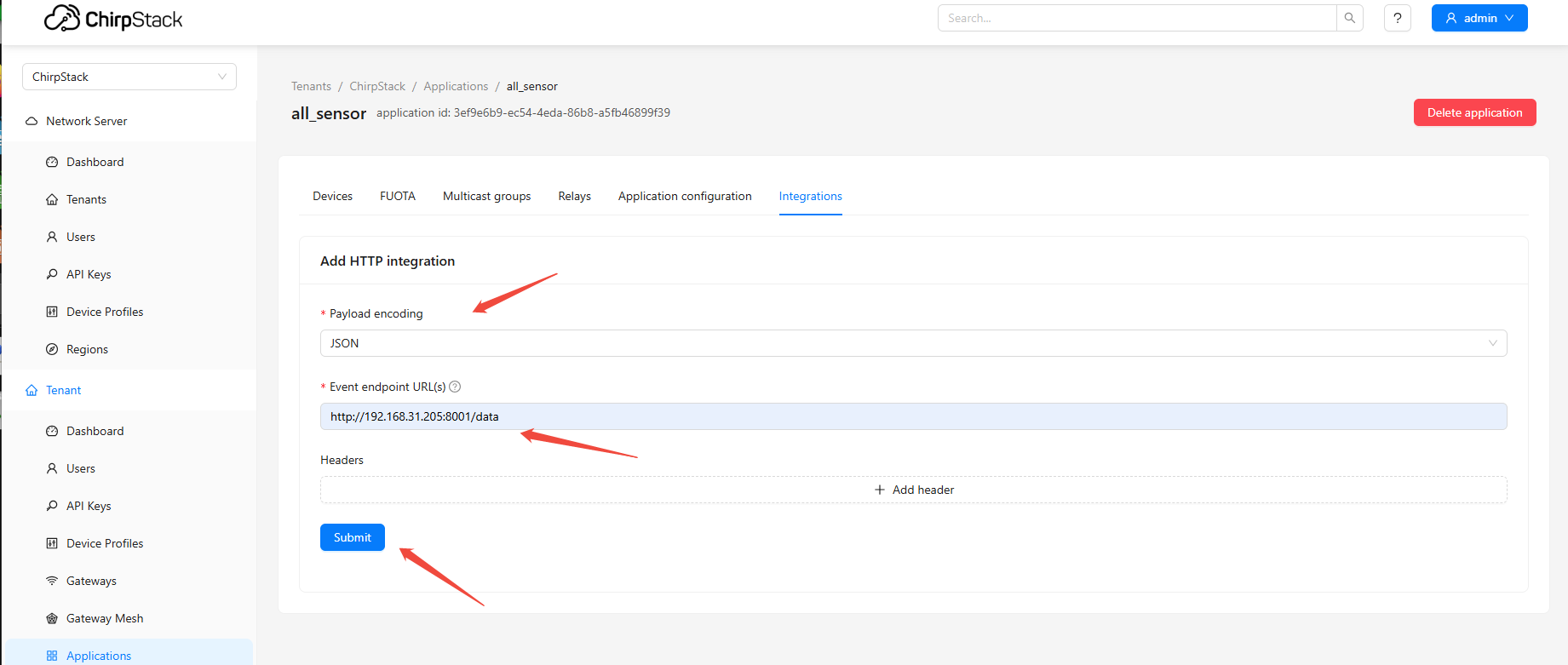Click the Network Server cloud icon
The height and width of the screenshot is (665, 1568).
coord(32,121)
